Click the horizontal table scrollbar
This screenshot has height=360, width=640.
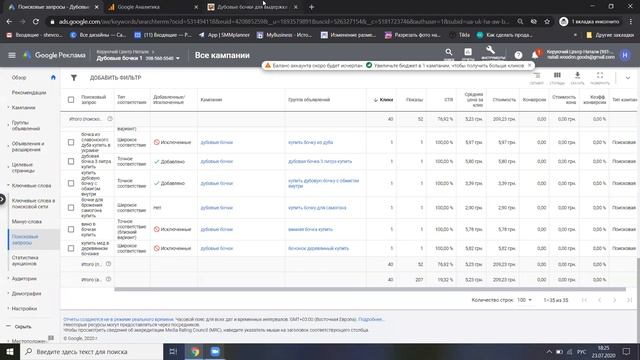[370, 289]
